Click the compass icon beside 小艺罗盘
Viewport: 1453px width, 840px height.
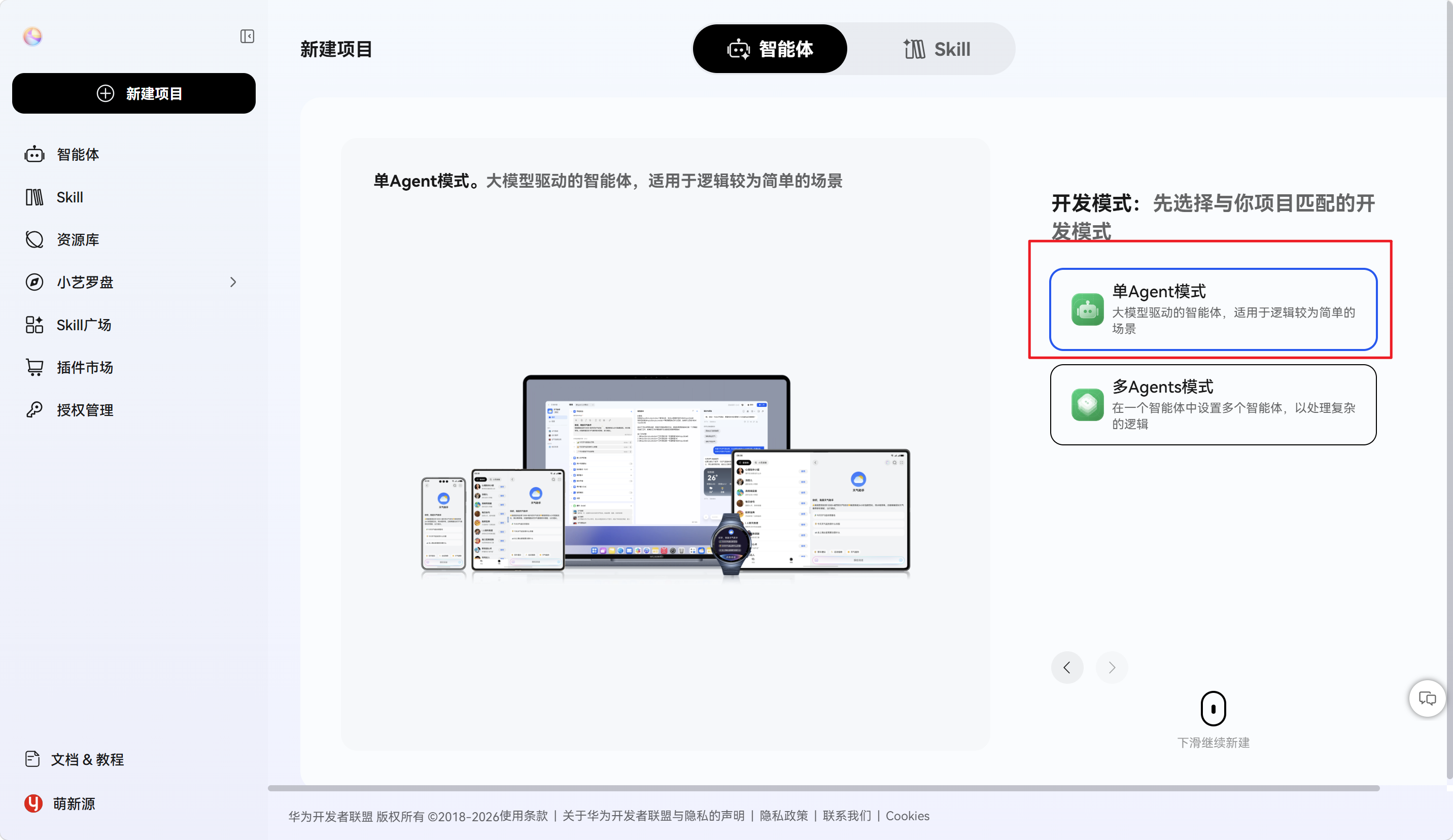pos(34,282)
